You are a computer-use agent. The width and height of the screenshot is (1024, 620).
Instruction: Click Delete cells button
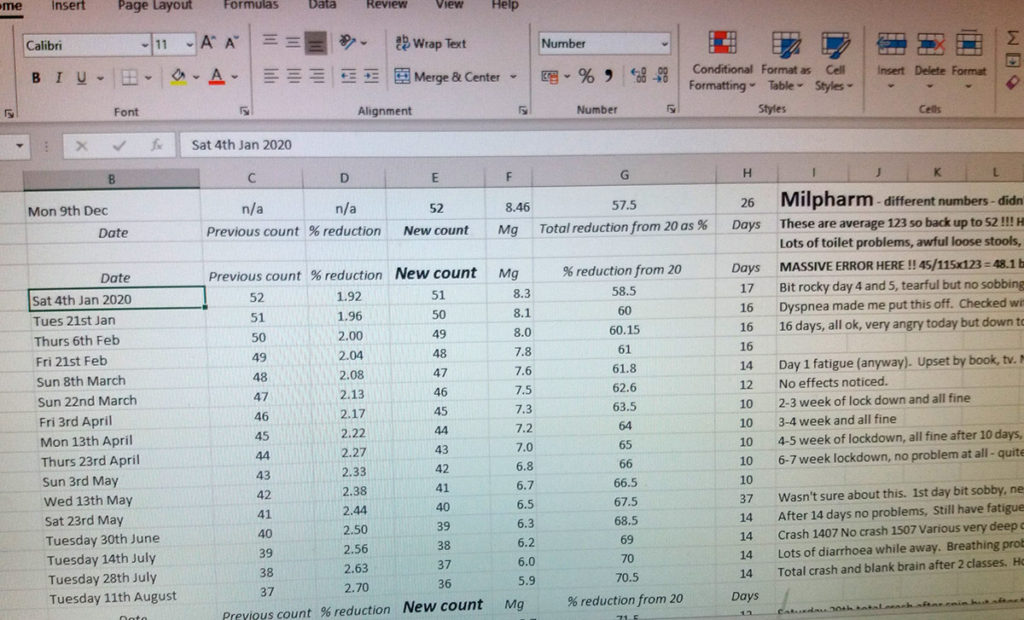pos(930,59)
